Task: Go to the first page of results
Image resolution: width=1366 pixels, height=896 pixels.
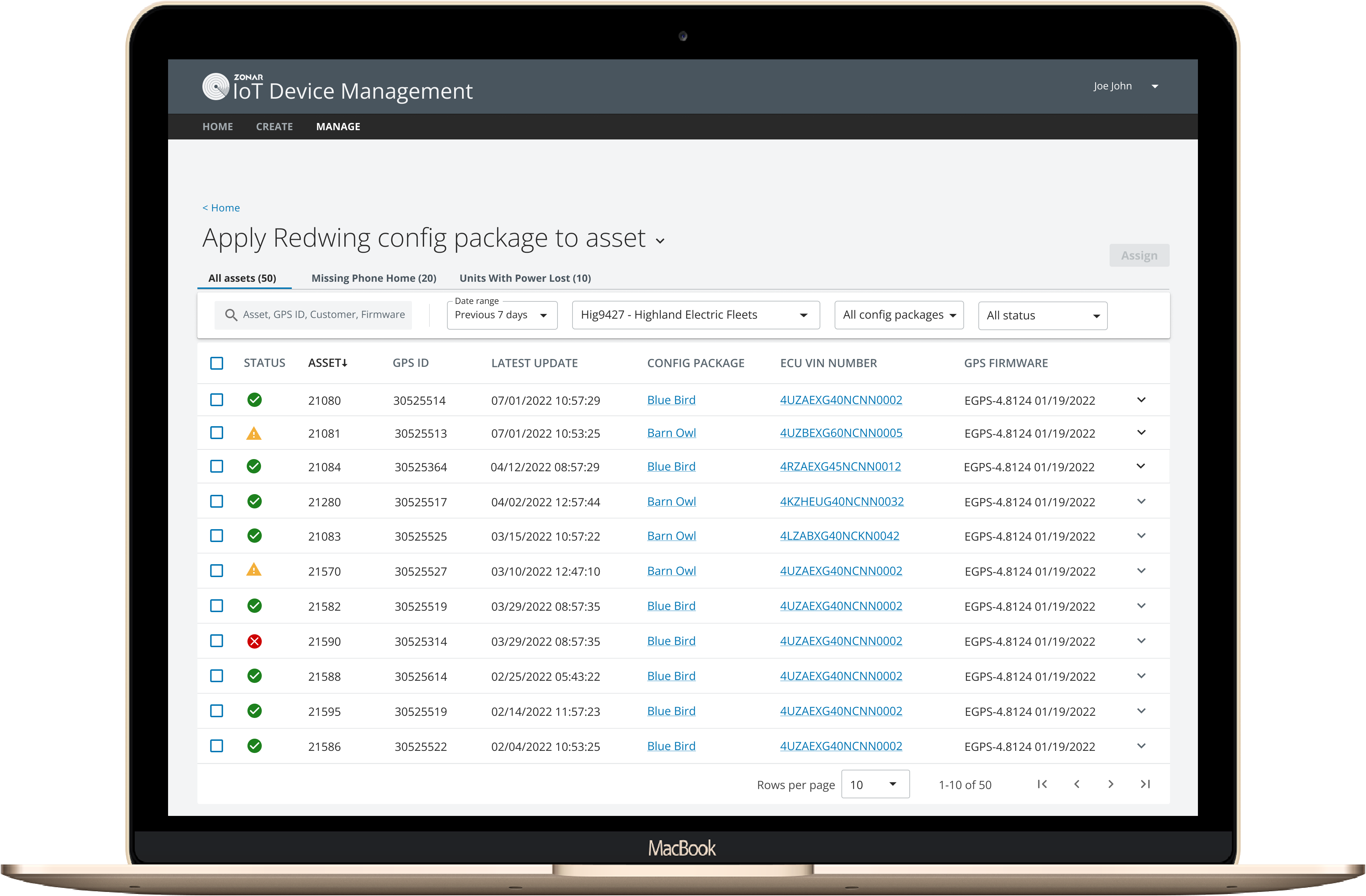Action: coord(1042,785)
